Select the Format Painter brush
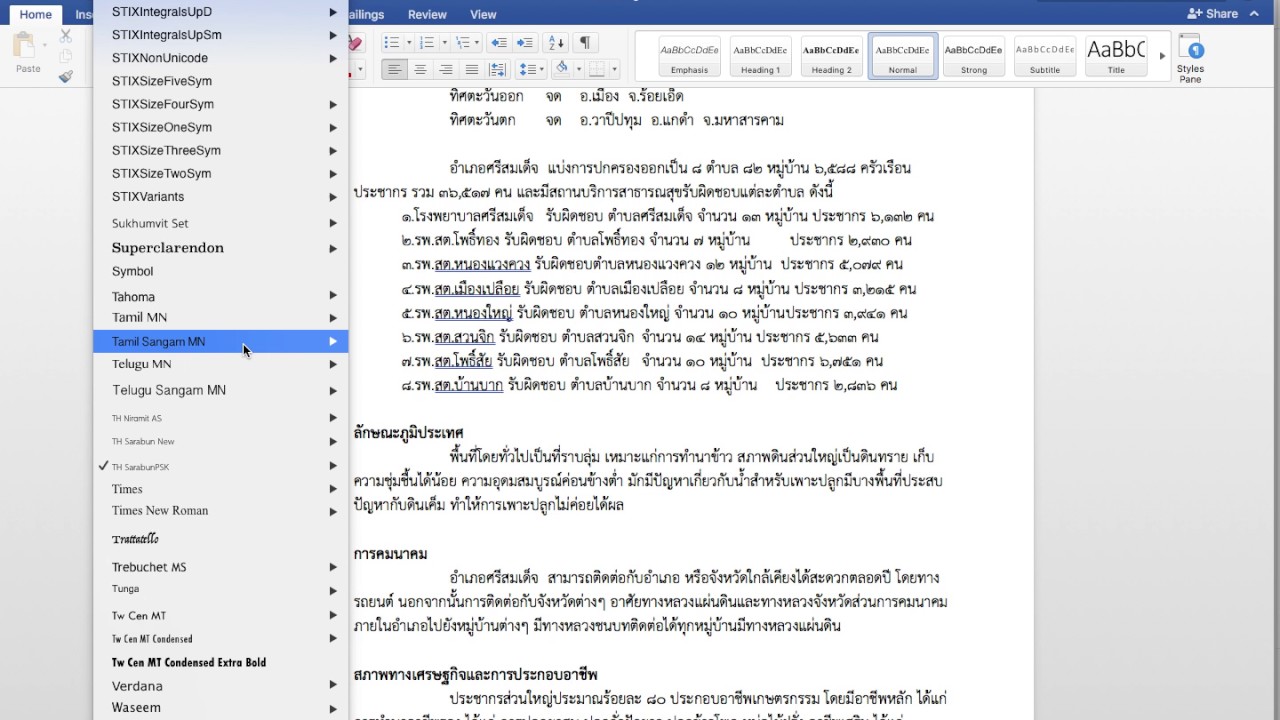 (x=66, y=75)
